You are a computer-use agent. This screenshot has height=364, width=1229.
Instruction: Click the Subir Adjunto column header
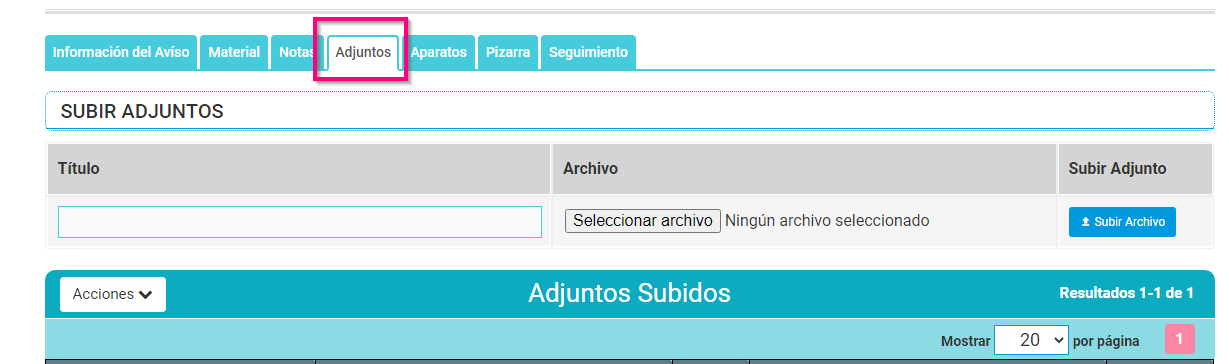(x=1136, y=169)
